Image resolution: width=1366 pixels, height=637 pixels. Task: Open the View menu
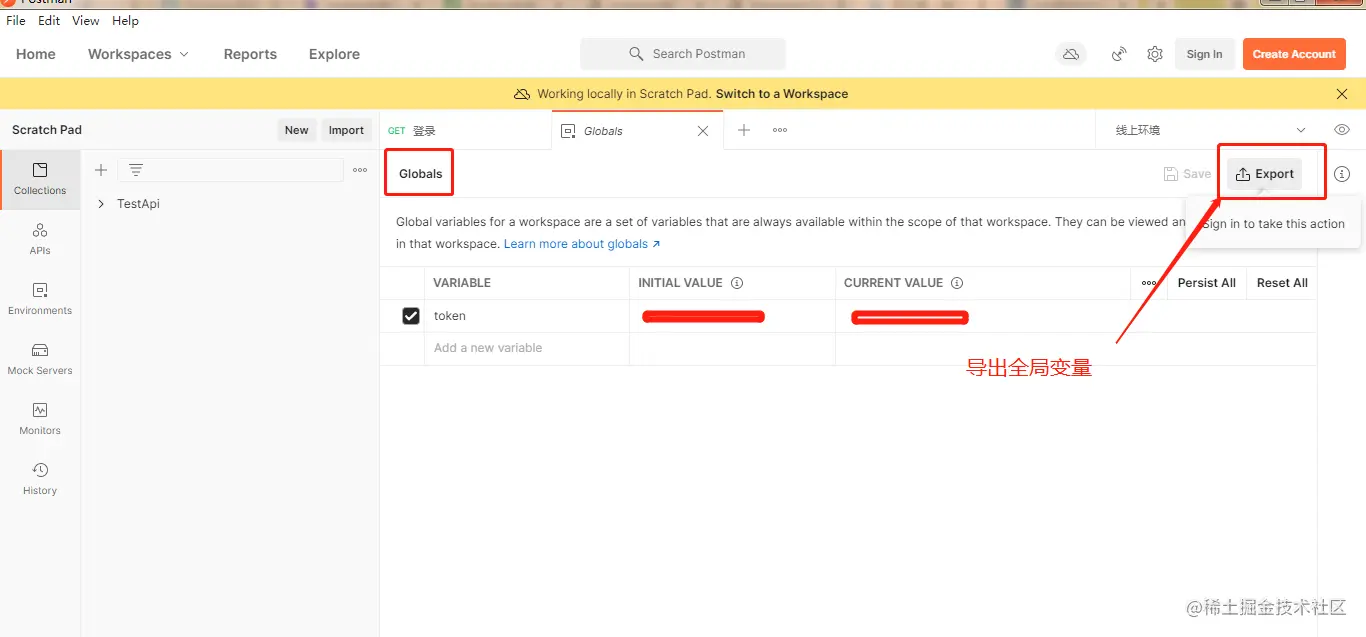pyautogui.click(x=86, y=20)
